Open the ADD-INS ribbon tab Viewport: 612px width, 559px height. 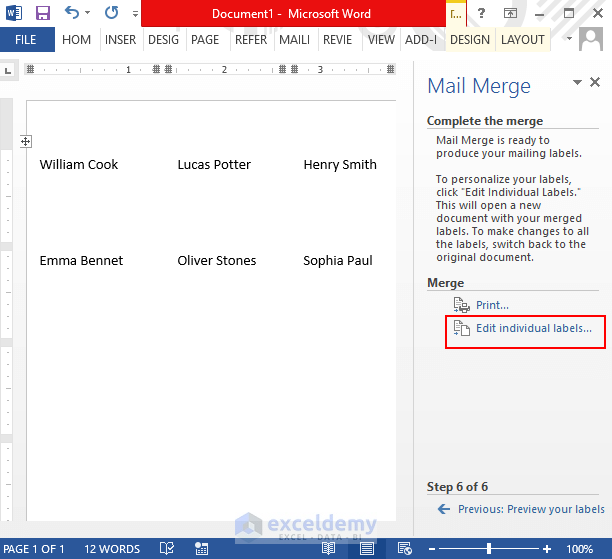point(421,39)
